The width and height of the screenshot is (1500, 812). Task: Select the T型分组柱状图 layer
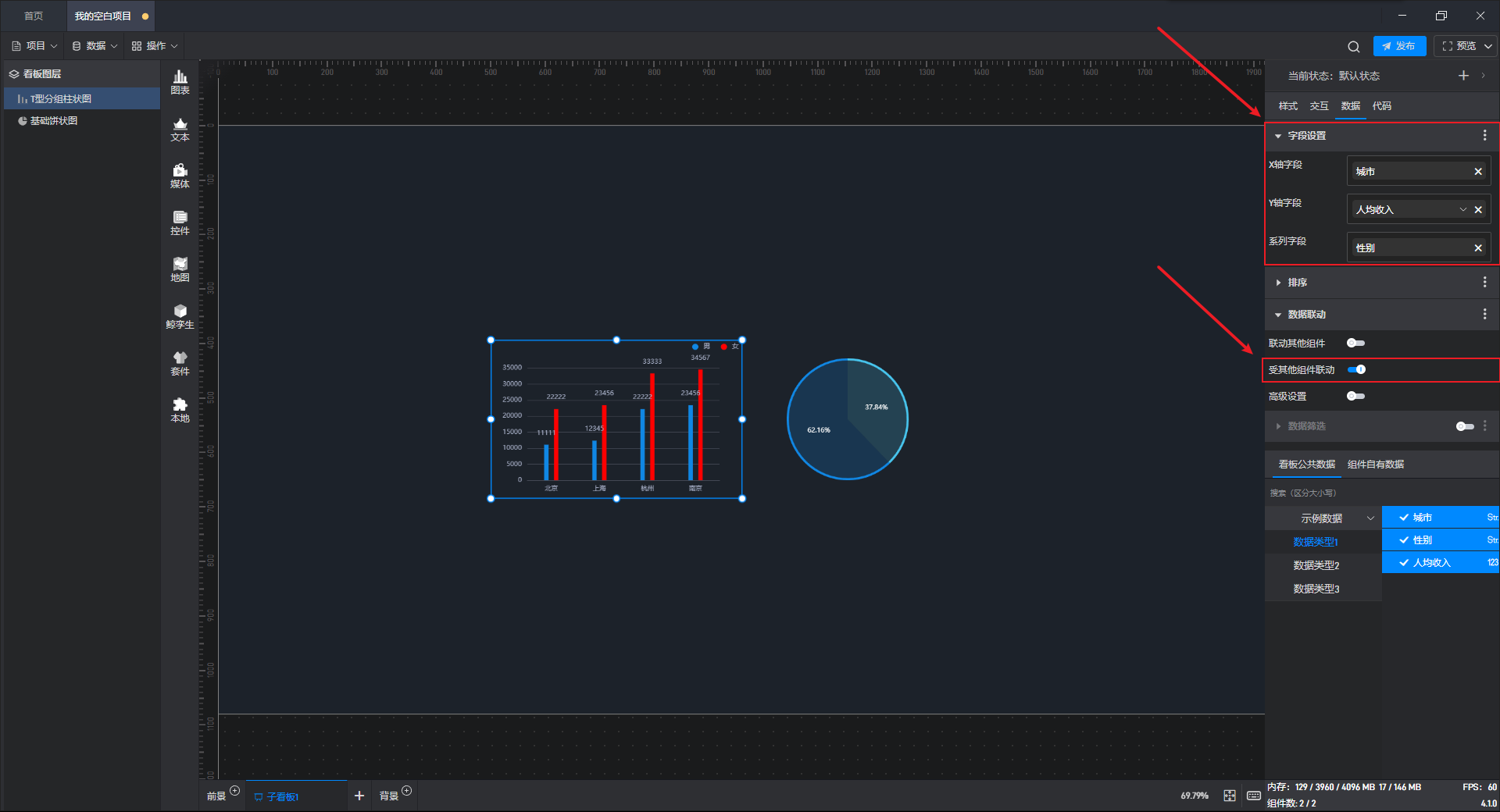tap(82, 99)
